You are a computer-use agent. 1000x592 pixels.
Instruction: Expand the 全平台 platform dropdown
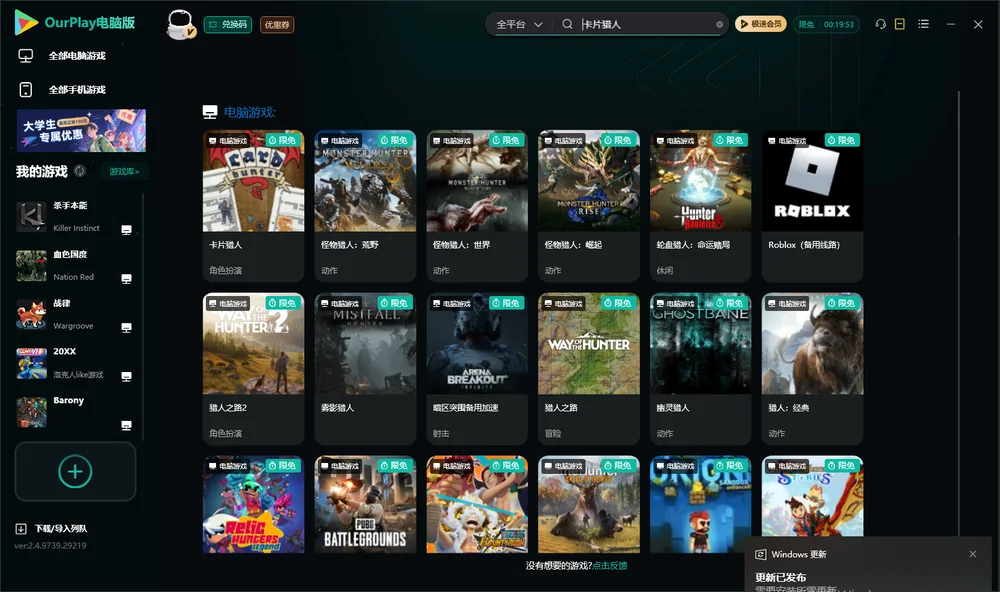519,24
